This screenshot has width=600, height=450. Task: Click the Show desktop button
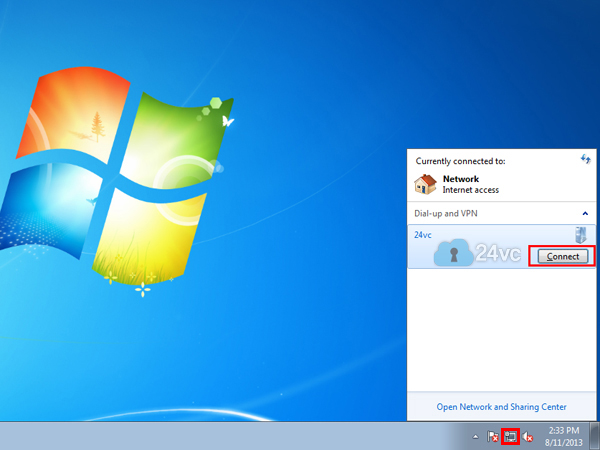(x=595, y=436)
